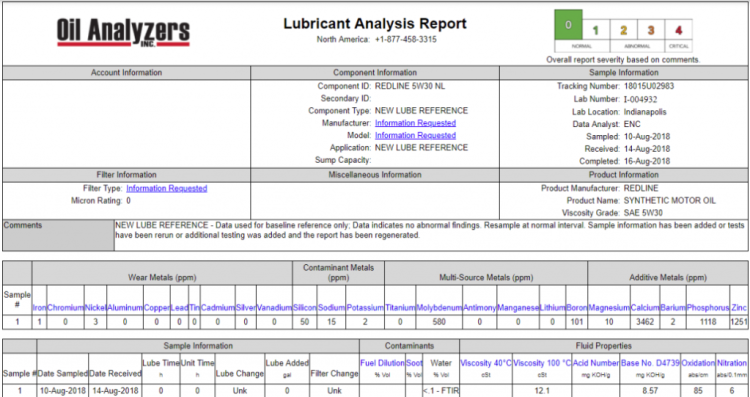Open the Filter Type Information Requested link
The width and height of the screenshot is (750, 397).
tap(166, 188)
